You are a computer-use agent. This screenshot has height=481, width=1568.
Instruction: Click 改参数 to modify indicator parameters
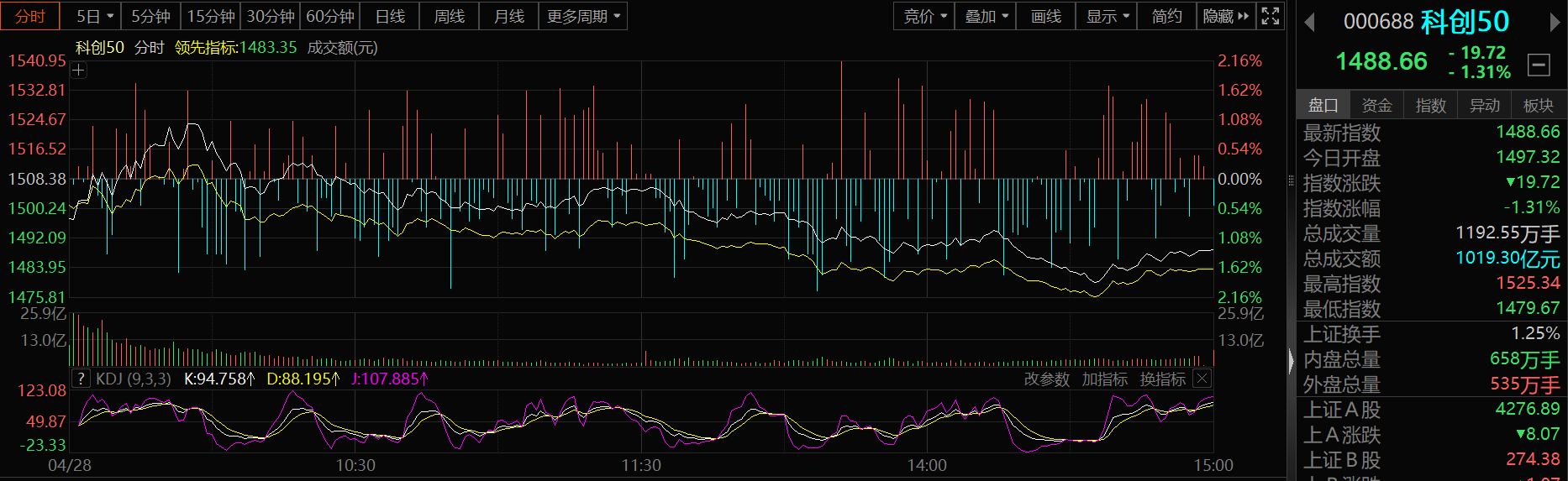point(1046,379)
